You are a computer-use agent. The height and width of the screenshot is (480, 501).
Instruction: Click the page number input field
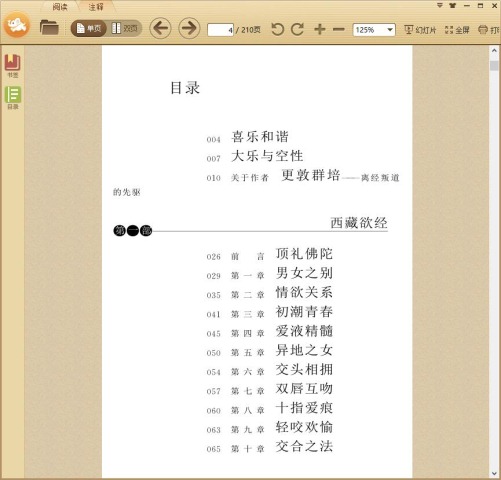pyautogui.click(x=220, y=30)
